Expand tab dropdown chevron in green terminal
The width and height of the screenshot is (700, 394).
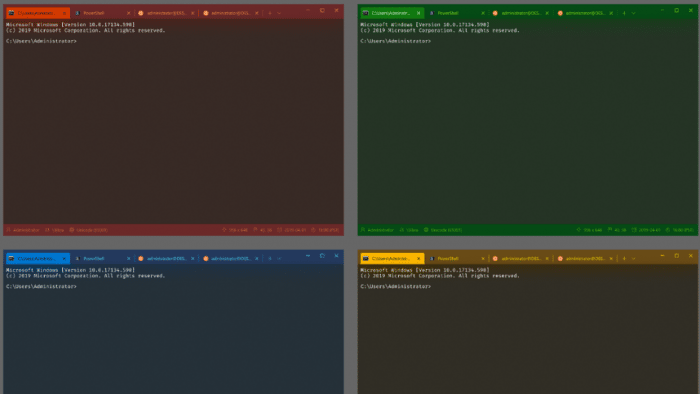(x=633, y=13)
